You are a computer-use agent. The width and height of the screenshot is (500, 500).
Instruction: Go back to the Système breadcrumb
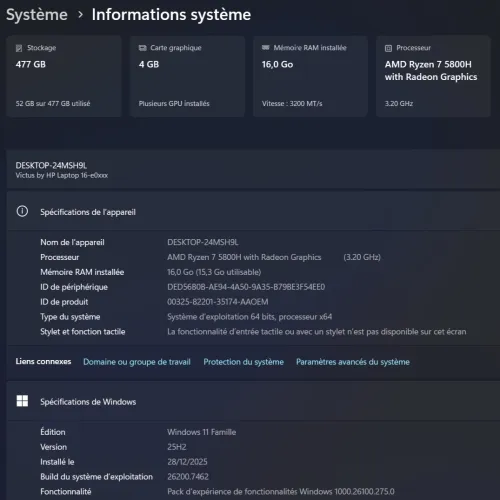(37, 15)
